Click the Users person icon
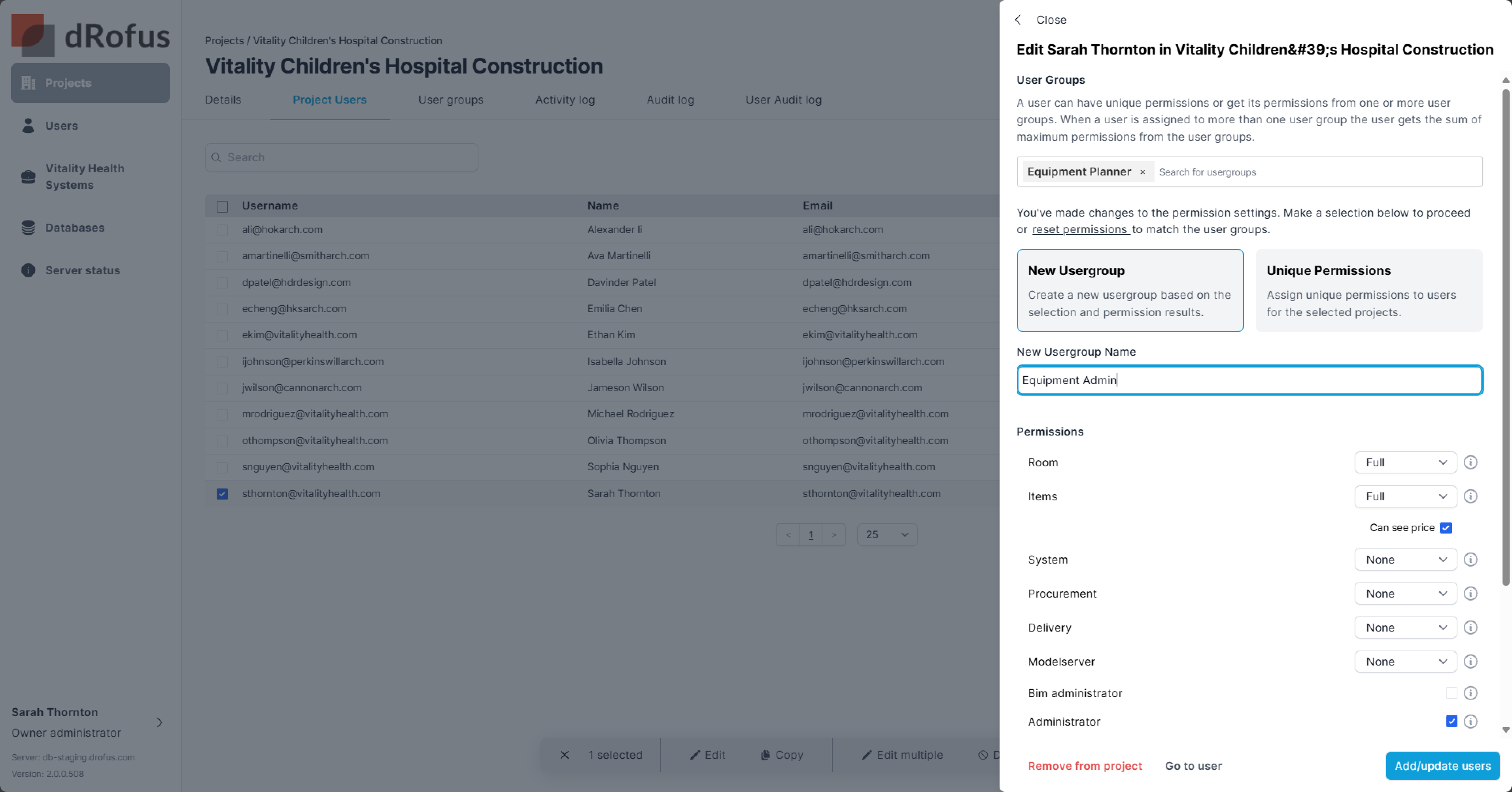The height and width of the screenshot is (792, 1512). [x=28, y=126]
